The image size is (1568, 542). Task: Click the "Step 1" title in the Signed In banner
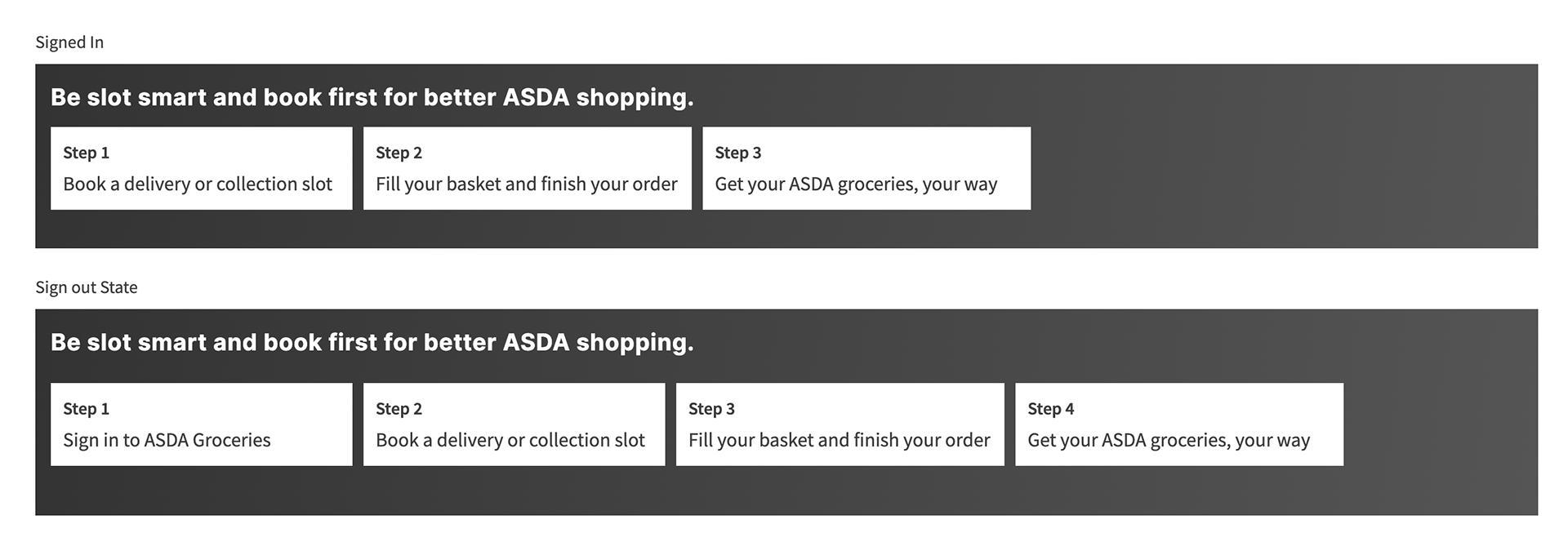pos(86,153)
